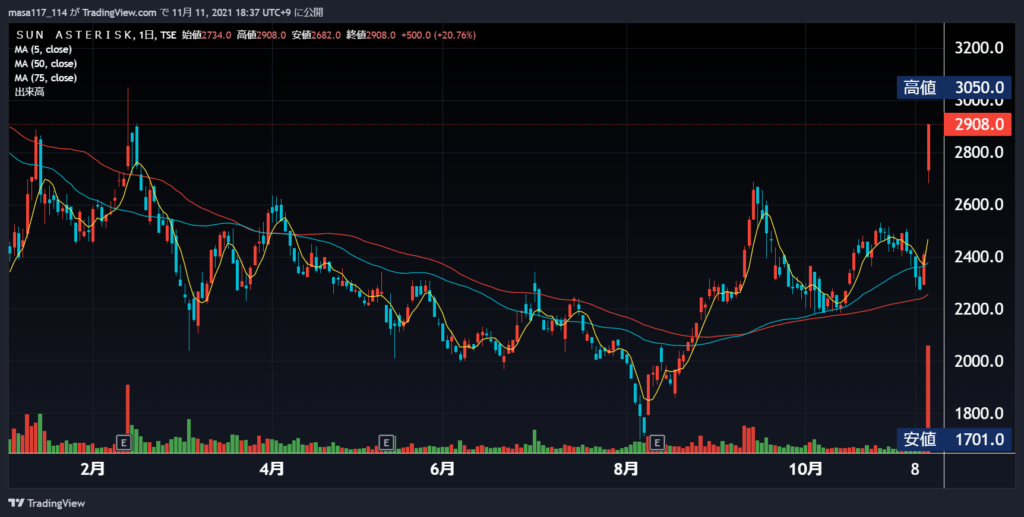The image size is (1024, 517).
Task: Click the 高値2908.0 value in the header
Action: pos(261,35)
